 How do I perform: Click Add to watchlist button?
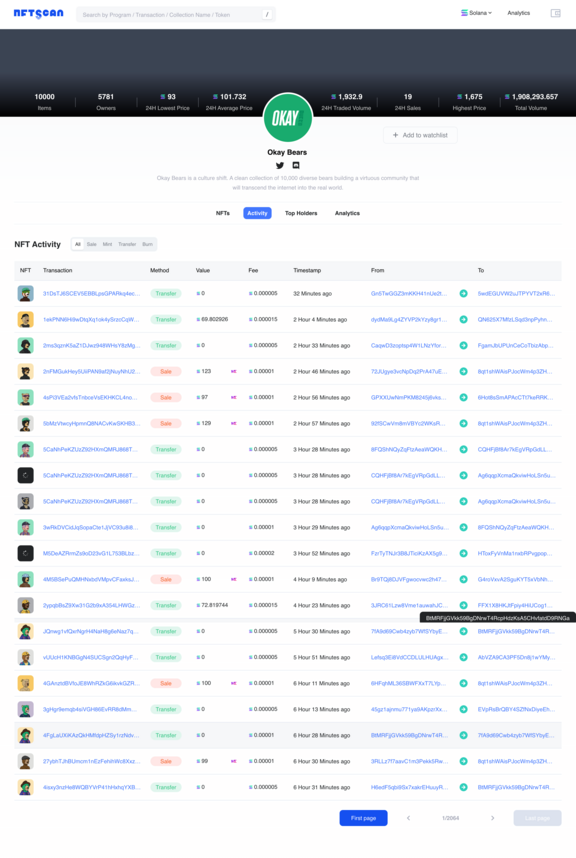(420, 135)
